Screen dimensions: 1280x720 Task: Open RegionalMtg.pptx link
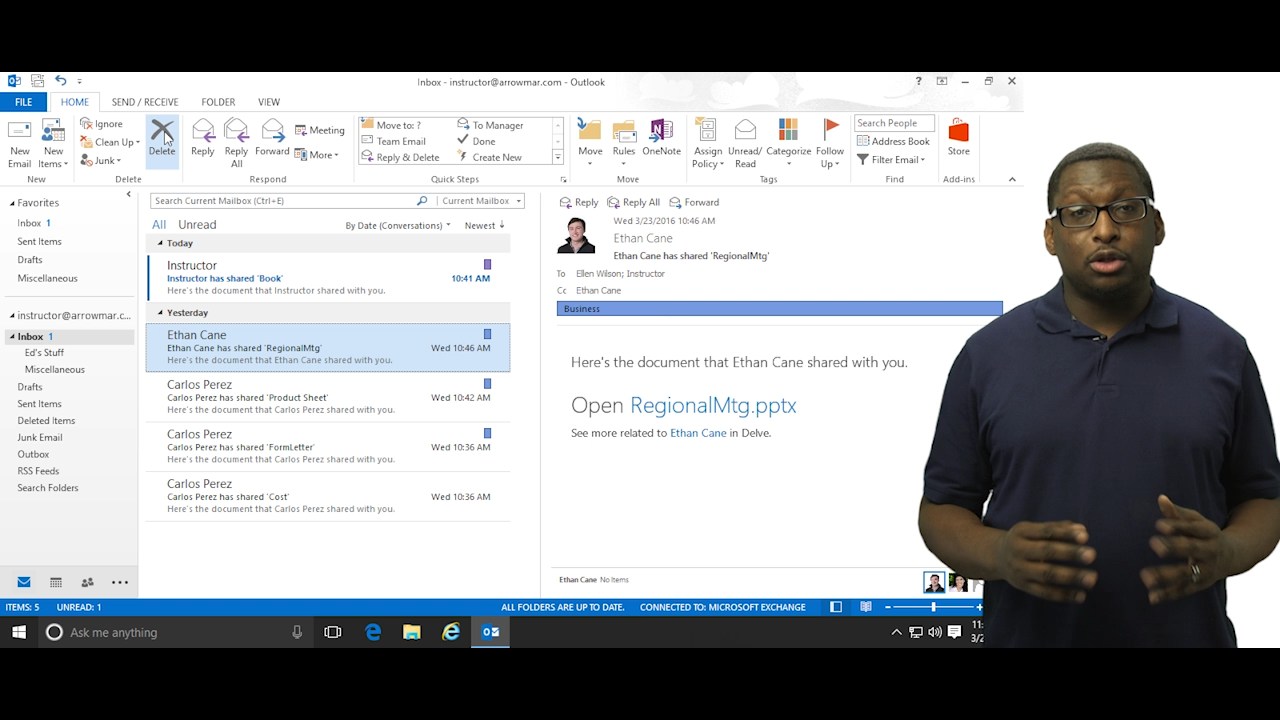(x=713, y=405)
